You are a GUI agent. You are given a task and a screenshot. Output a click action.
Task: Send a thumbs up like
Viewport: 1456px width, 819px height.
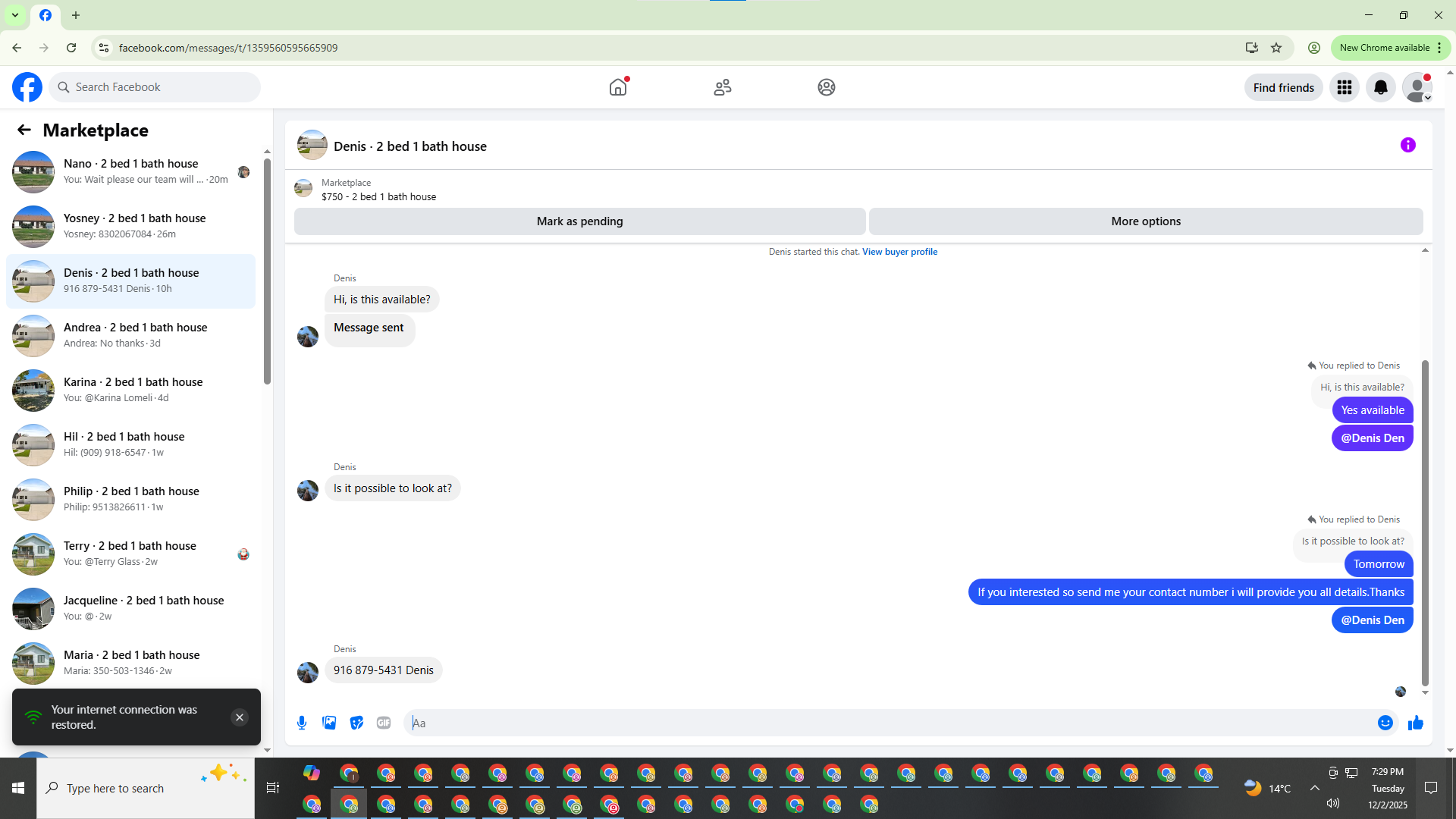click(x=1415, y=723)
